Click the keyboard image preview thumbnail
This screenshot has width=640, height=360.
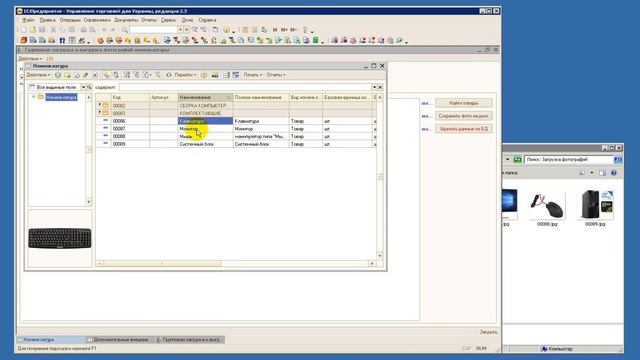(x=60, y=238)
